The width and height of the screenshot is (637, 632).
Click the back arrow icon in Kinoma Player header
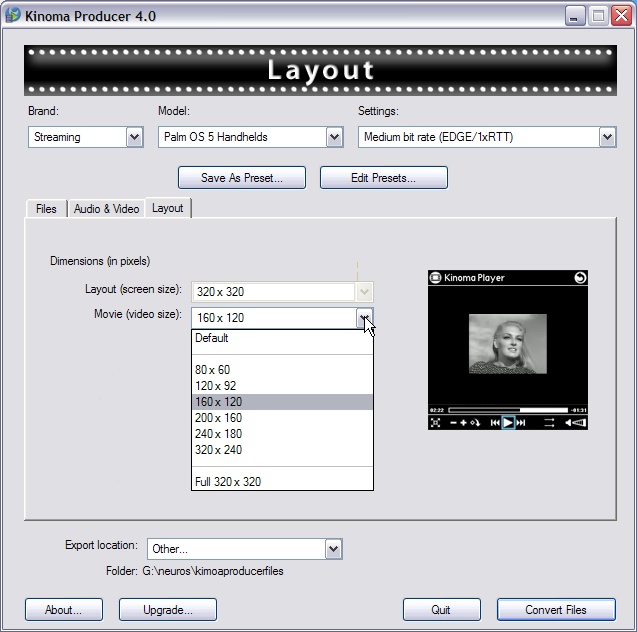pyautogui.click(x=579, y=278)
